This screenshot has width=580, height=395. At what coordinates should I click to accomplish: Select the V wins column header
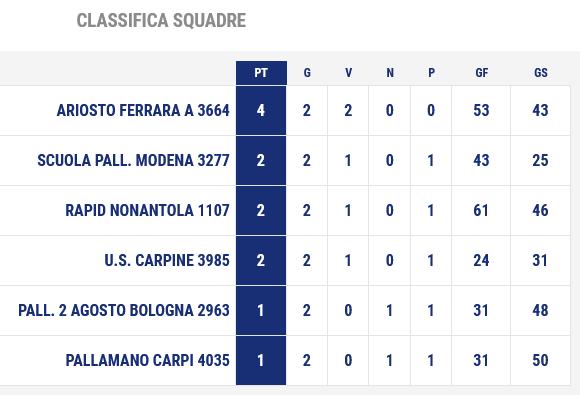(348, 73)
